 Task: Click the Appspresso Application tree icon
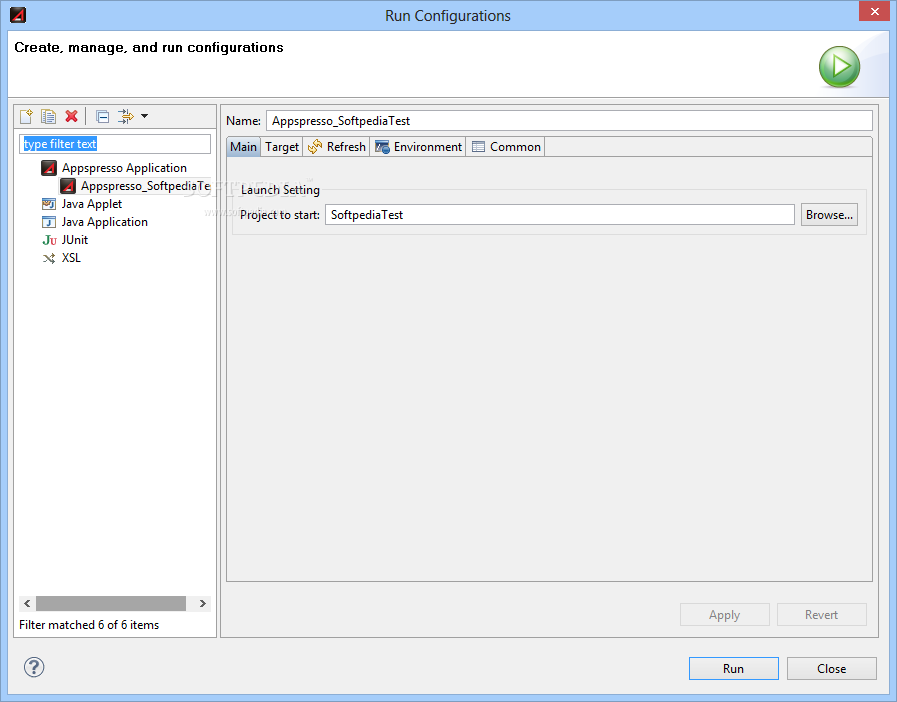49,168
